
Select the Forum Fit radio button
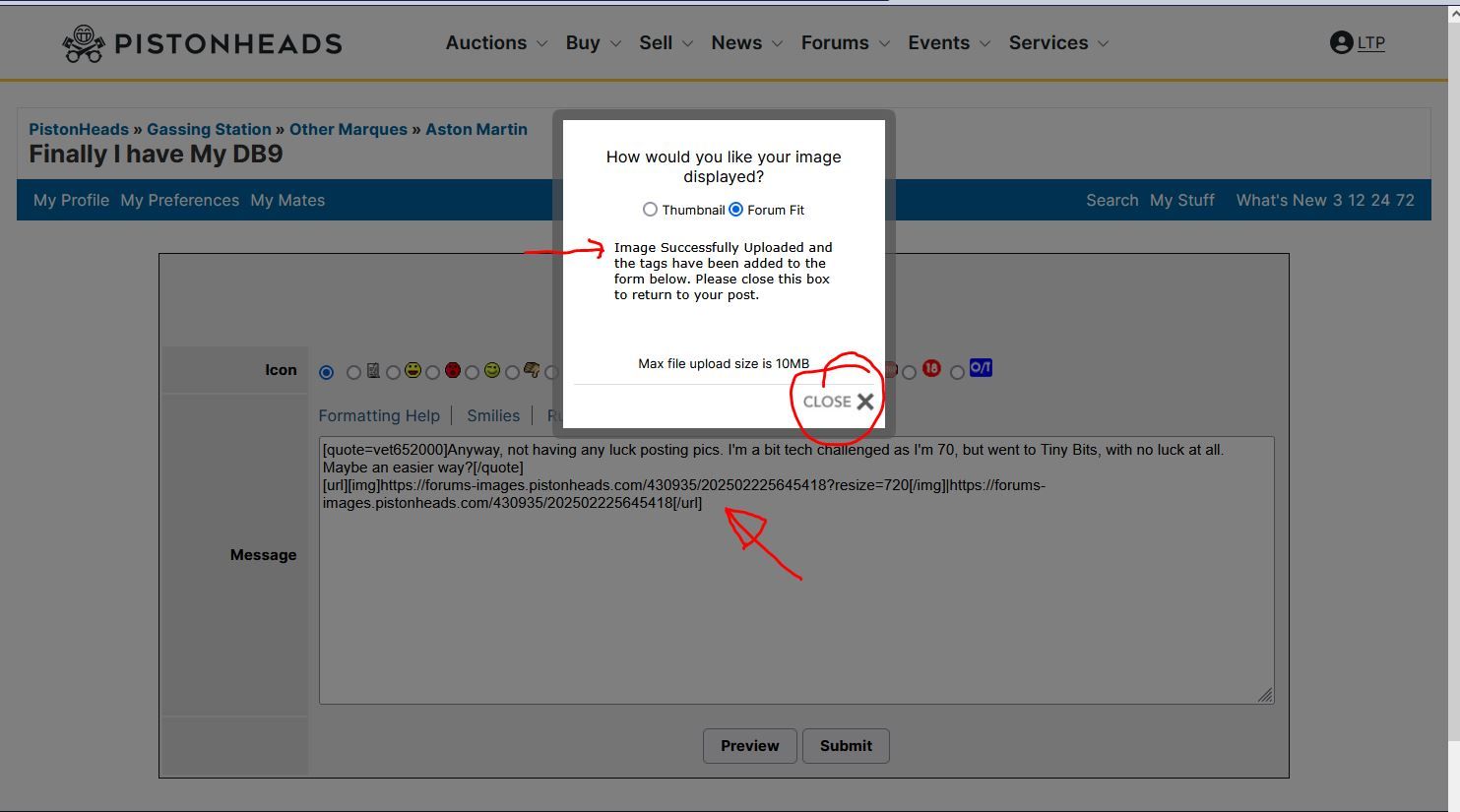[736, 210]
